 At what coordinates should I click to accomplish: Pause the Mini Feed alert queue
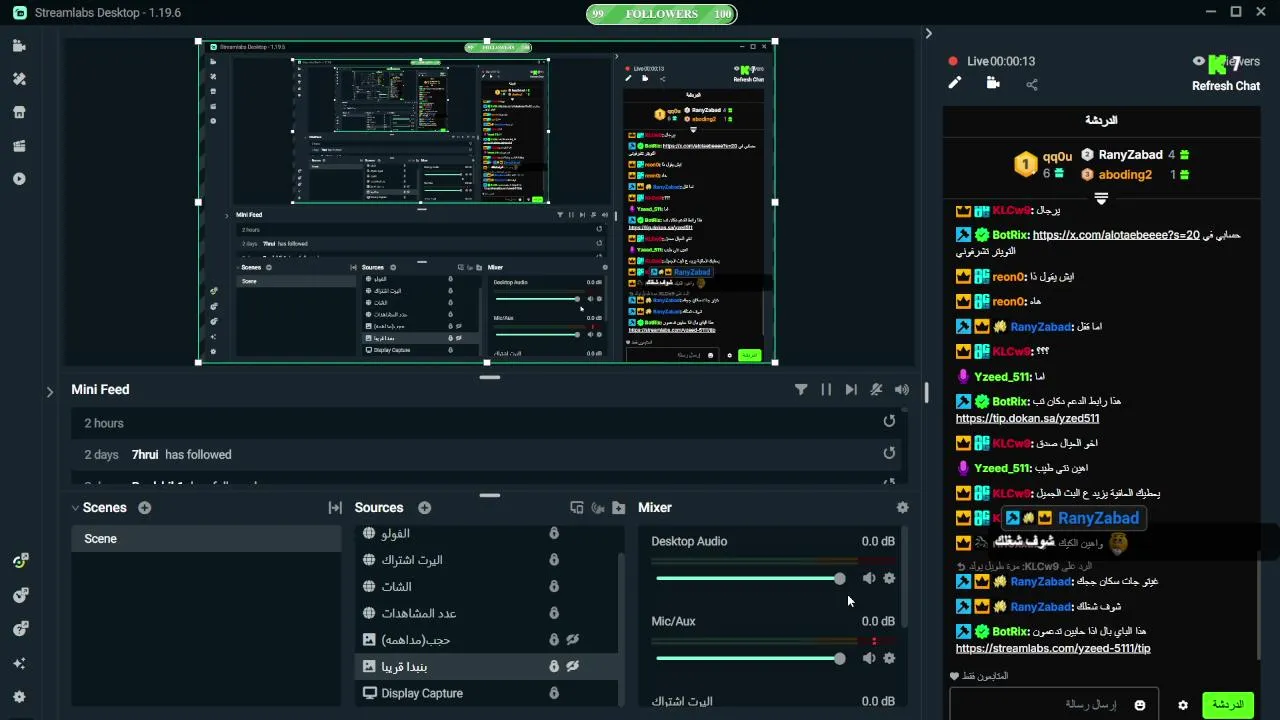click(x=826, y=390)
